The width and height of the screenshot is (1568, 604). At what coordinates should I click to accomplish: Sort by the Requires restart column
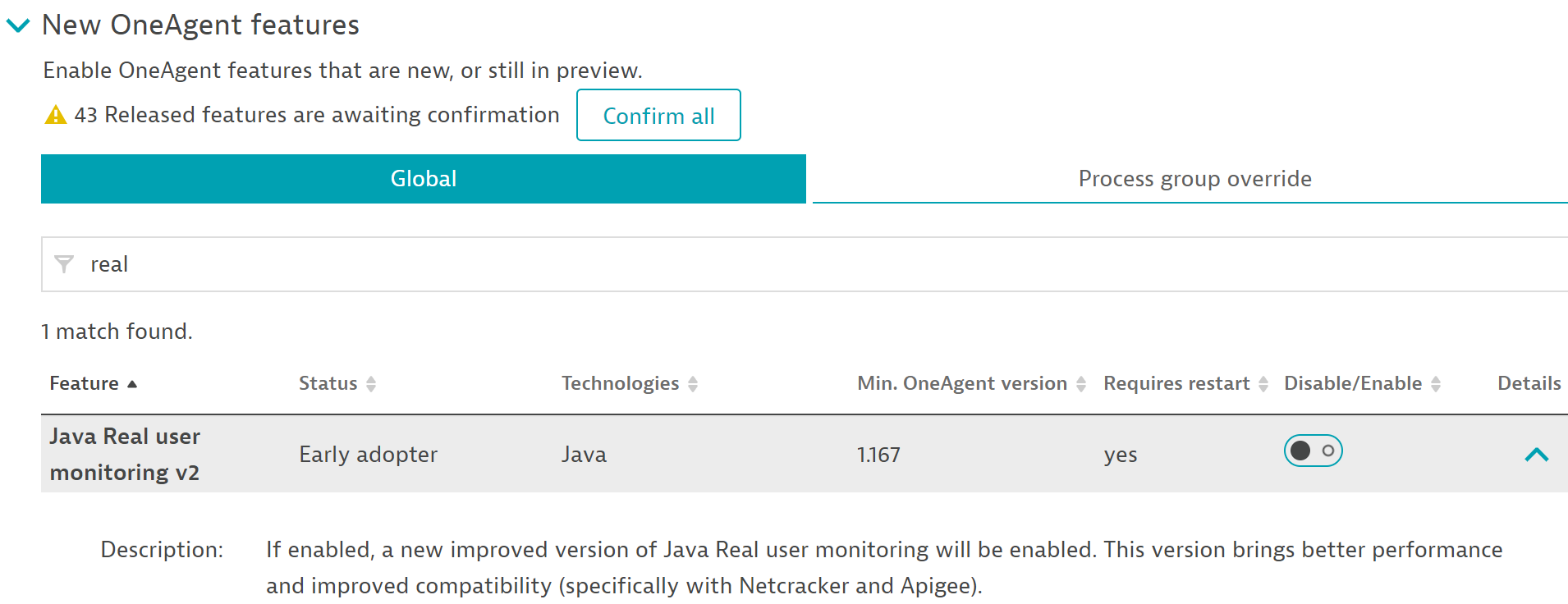pos(1263,384)
